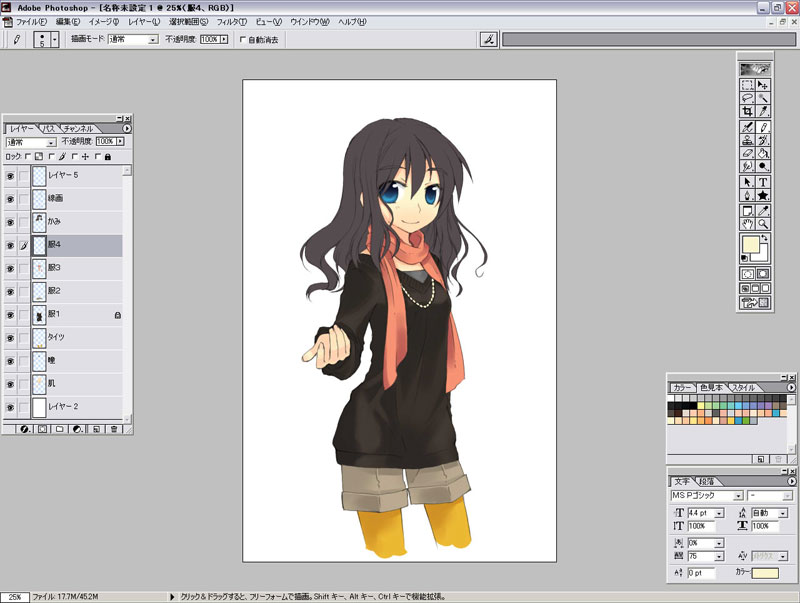Hide the レイヤー 5 layer

[10, 176]
